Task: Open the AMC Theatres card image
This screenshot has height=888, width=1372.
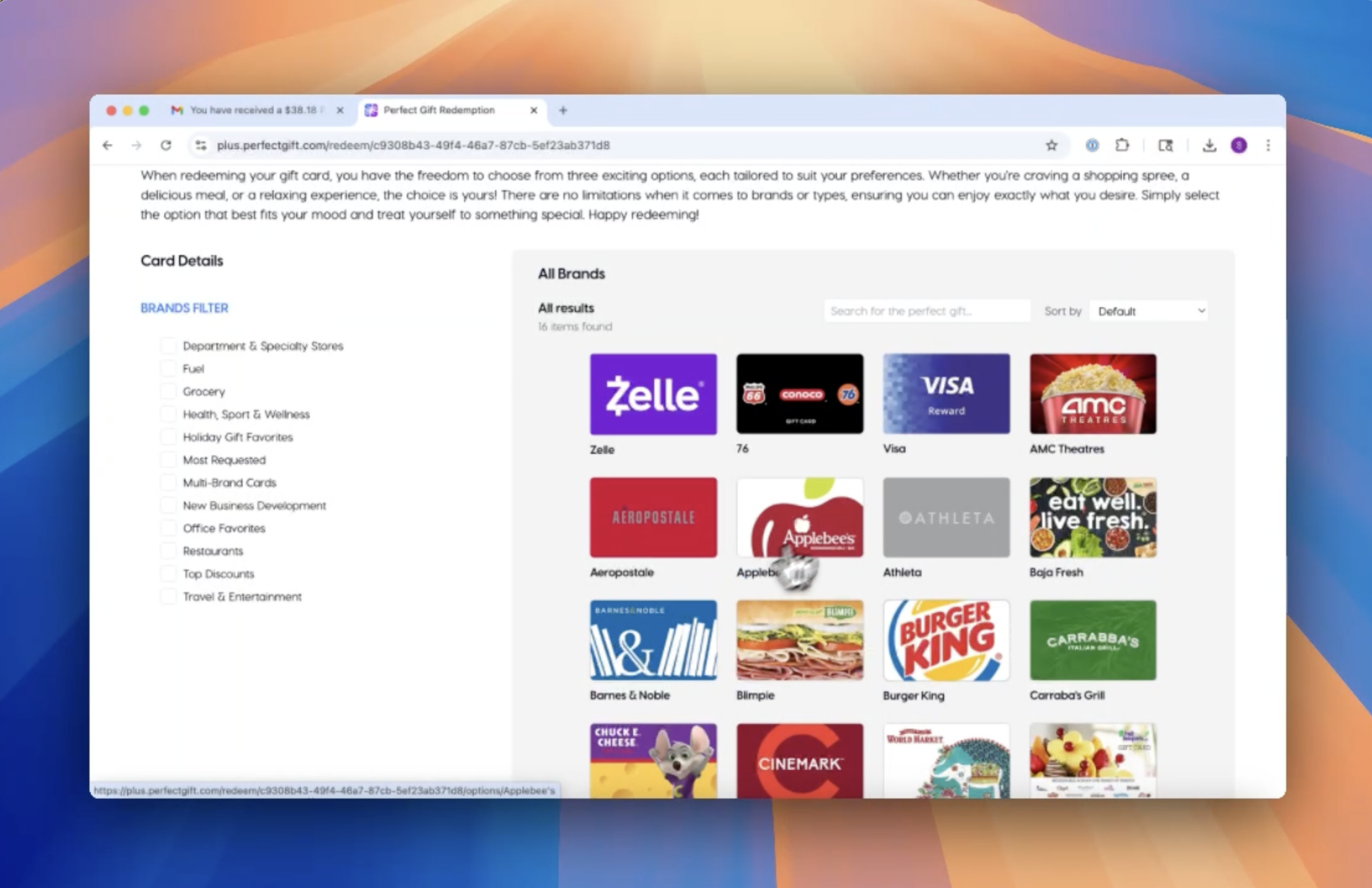Action: point(1093,394)
